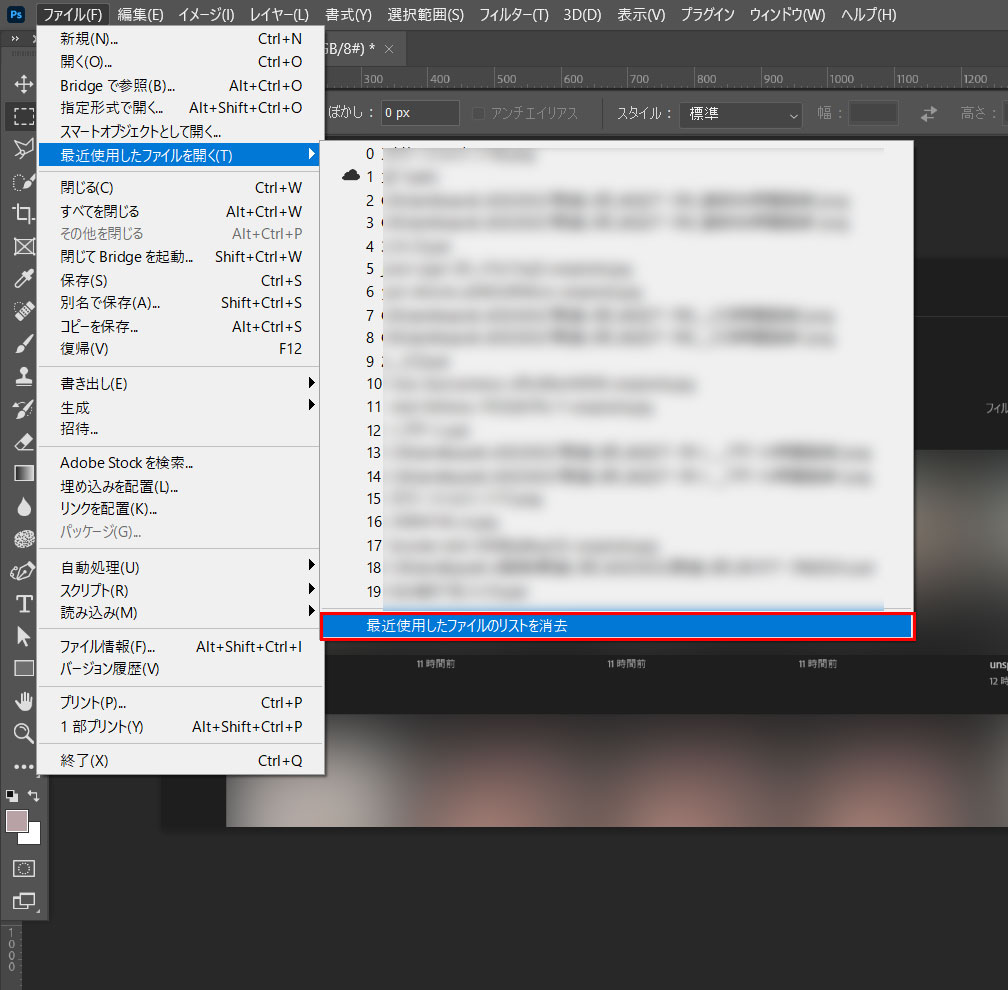Click 終了(X) to quit Photoshop
This screenshot has height=990, width=1008.
[85, 761]
